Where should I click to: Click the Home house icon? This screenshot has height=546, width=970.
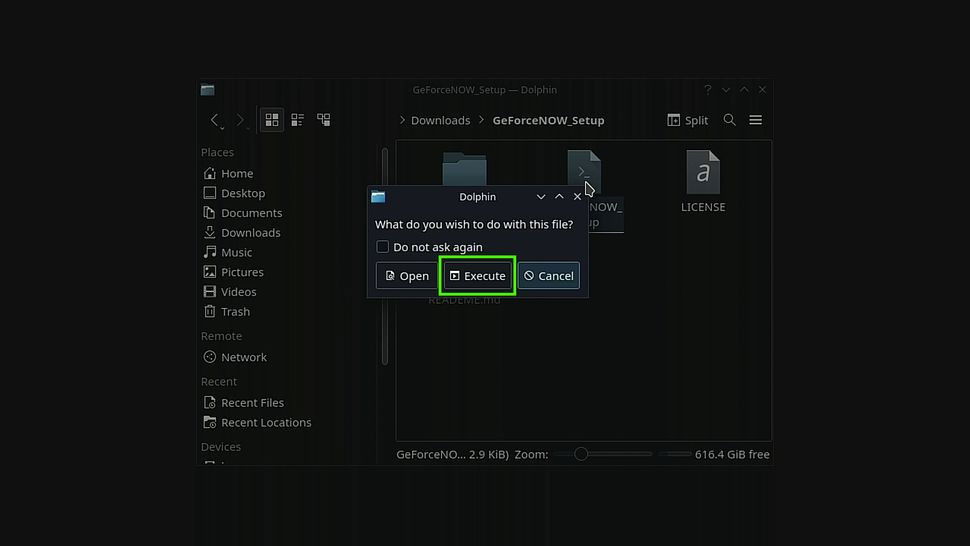(210, 173)
